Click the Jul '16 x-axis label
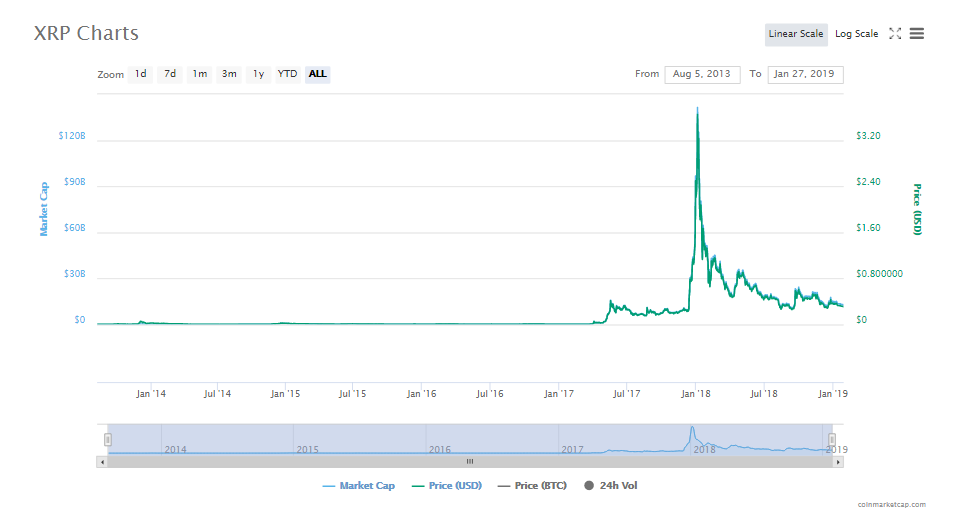This screenshot has height=530, width=965. tap(489, 393)
